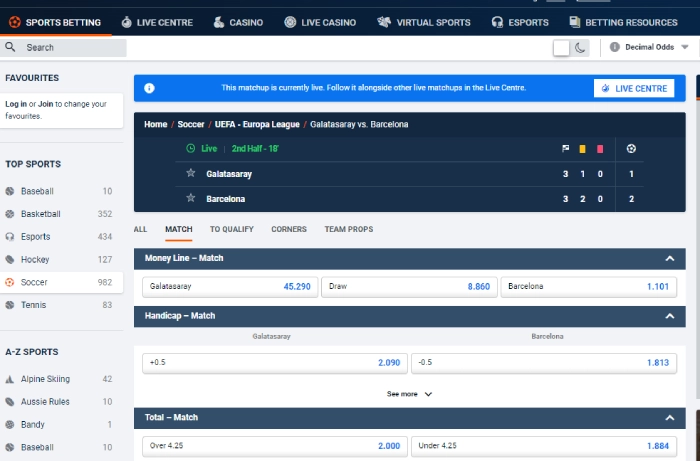Select Over 4.25 at 2.000
Image resolution: width=700 pixels, height=461 pixels.
pyautogui.click(x=275, y=446)
